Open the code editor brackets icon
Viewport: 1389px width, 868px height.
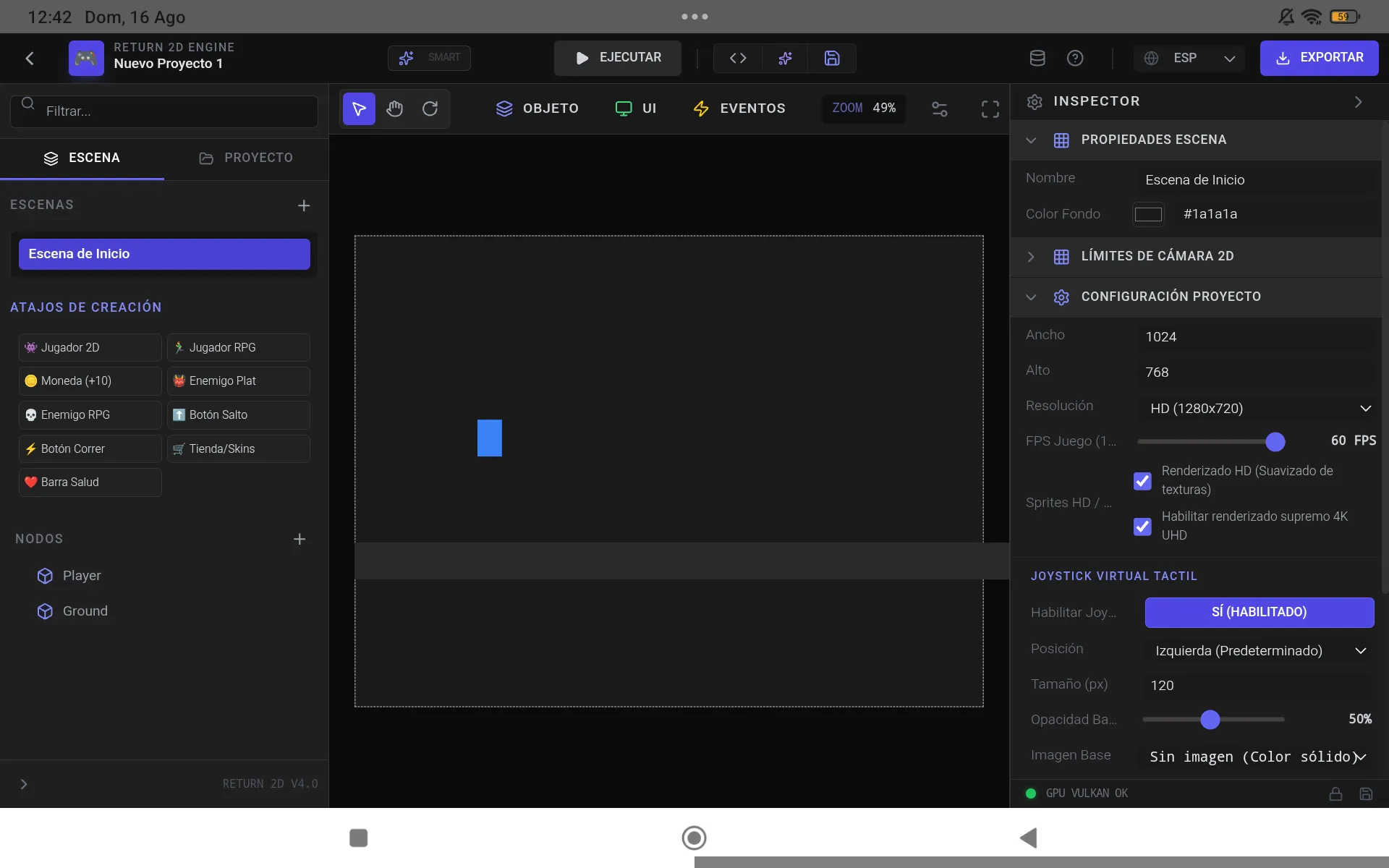pos(738,58)
